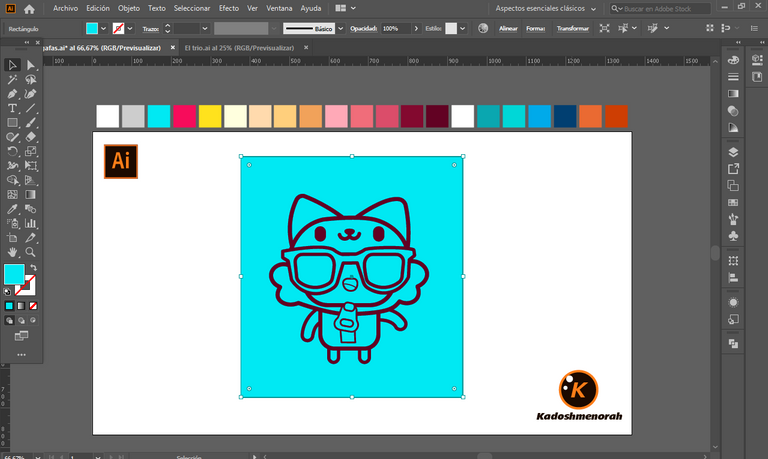Select the Warp/Width tool
768x459 pixels.
point(12,166)
